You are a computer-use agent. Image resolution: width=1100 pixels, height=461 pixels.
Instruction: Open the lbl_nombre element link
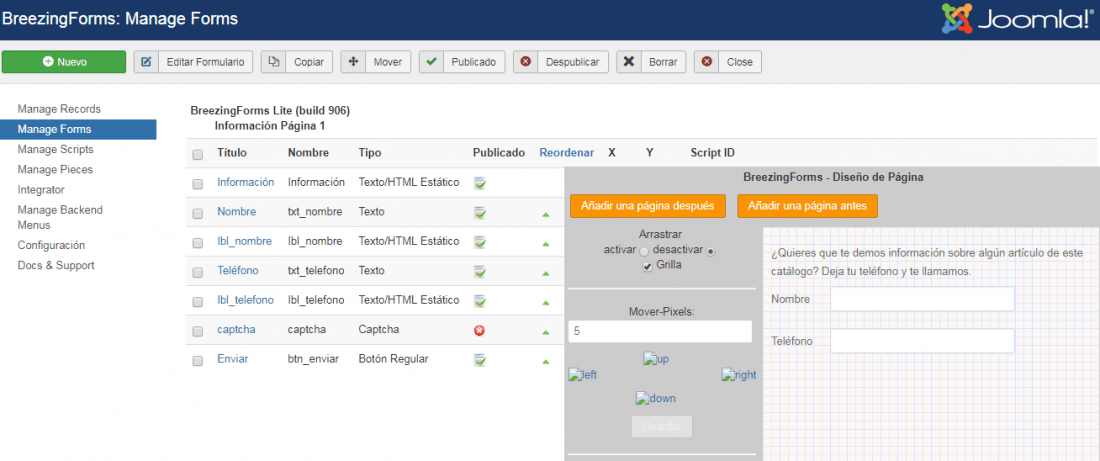[244, 241]
